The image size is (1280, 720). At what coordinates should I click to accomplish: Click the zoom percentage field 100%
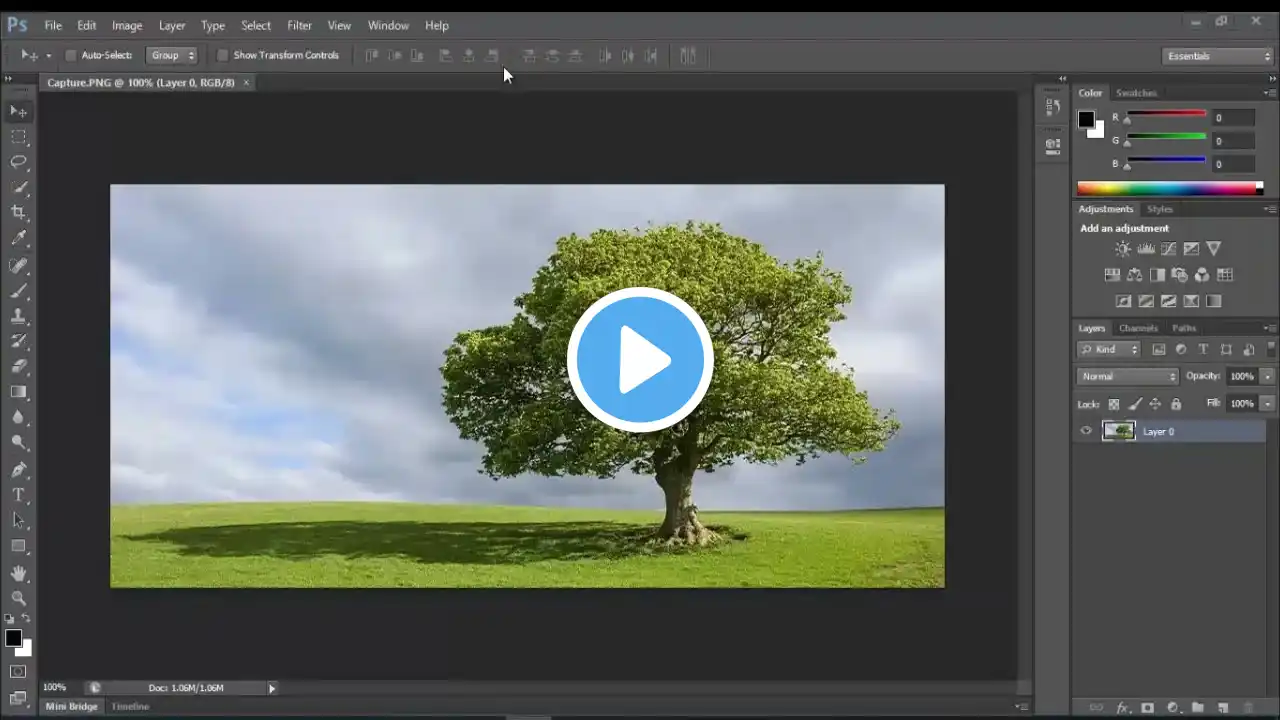54,688
